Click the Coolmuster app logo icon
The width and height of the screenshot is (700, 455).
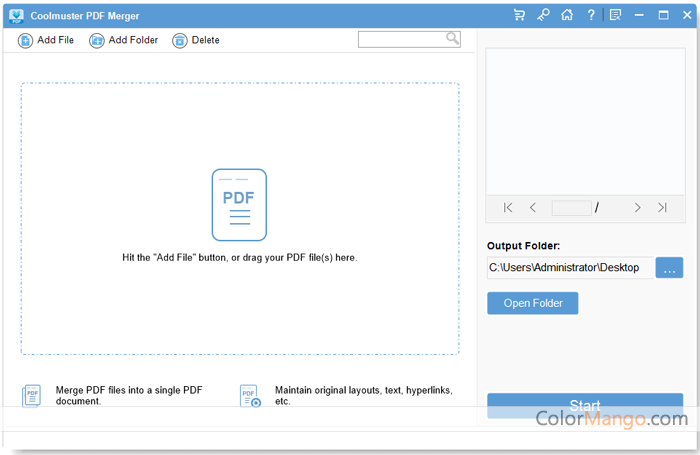[x=17, y=16]
